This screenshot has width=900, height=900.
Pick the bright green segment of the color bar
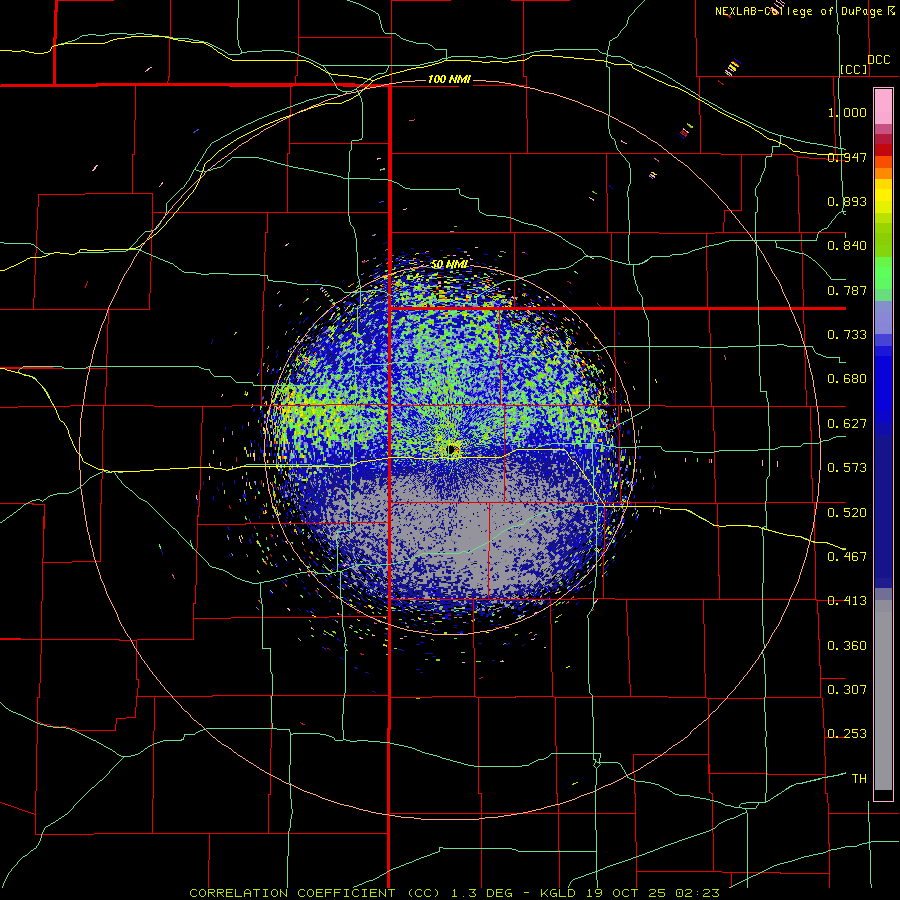point(883,273)
